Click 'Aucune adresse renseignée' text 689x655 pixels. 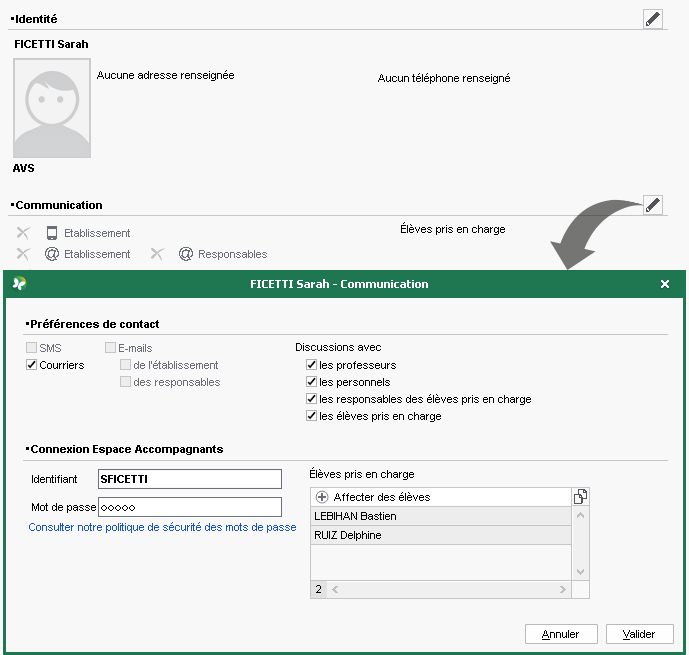coord(165,75)
